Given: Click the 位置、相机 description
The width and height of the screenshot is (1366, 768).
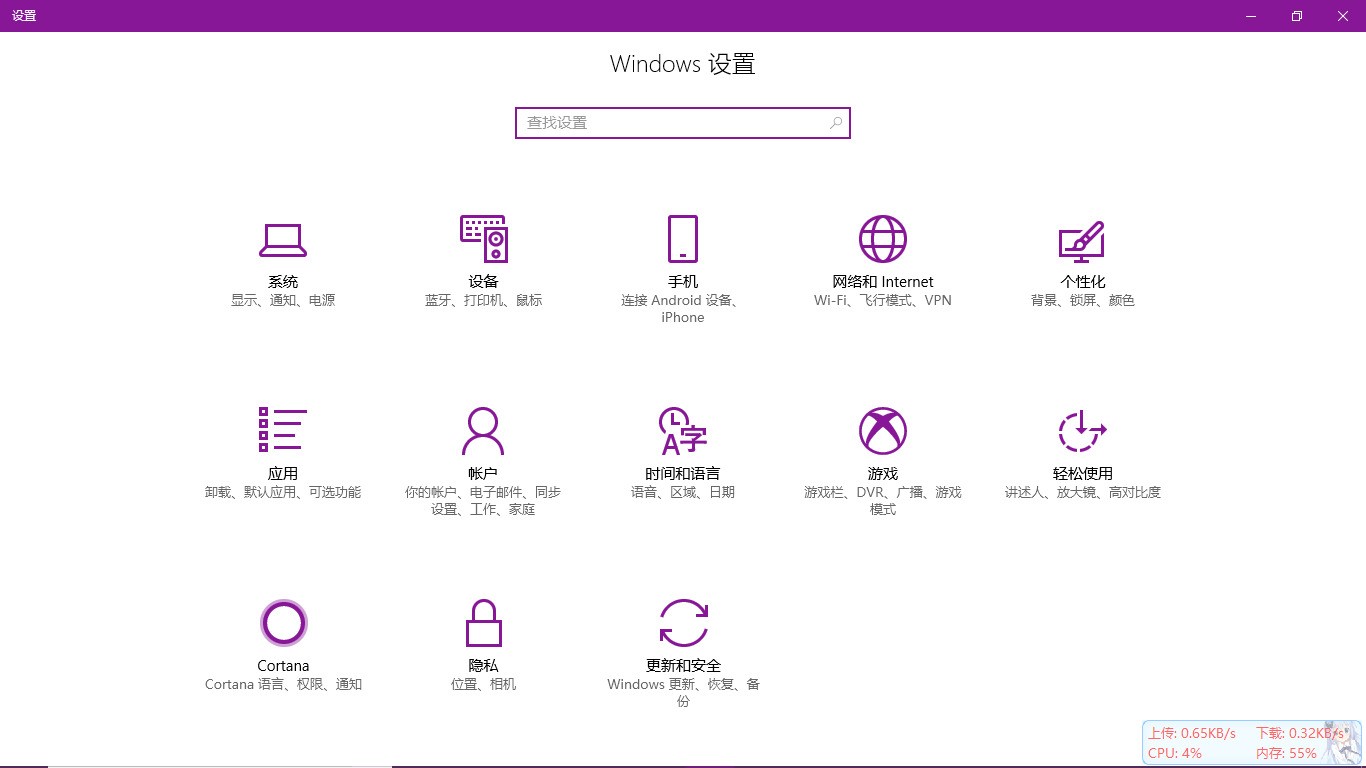Looking at the screenshot, I should coord(483,684).
